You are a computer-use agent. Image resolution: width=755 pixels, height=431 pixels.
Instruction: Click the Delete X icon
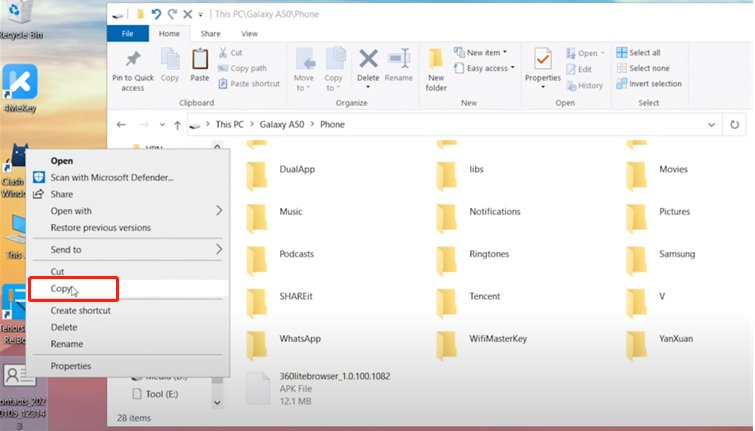[368, 59]
